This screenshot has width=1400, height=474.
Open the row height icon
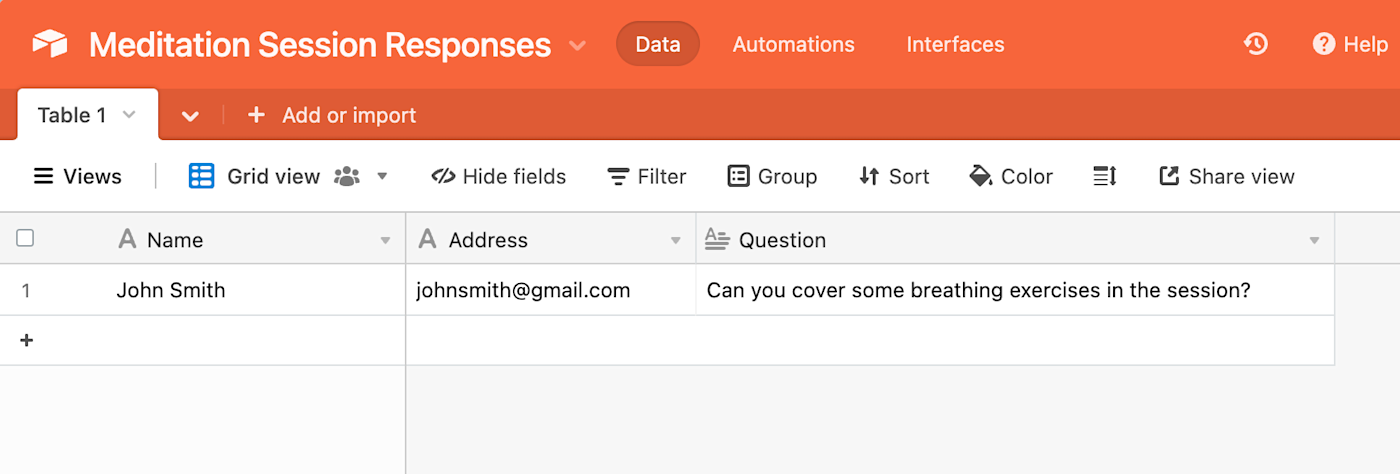(1105, 176)
